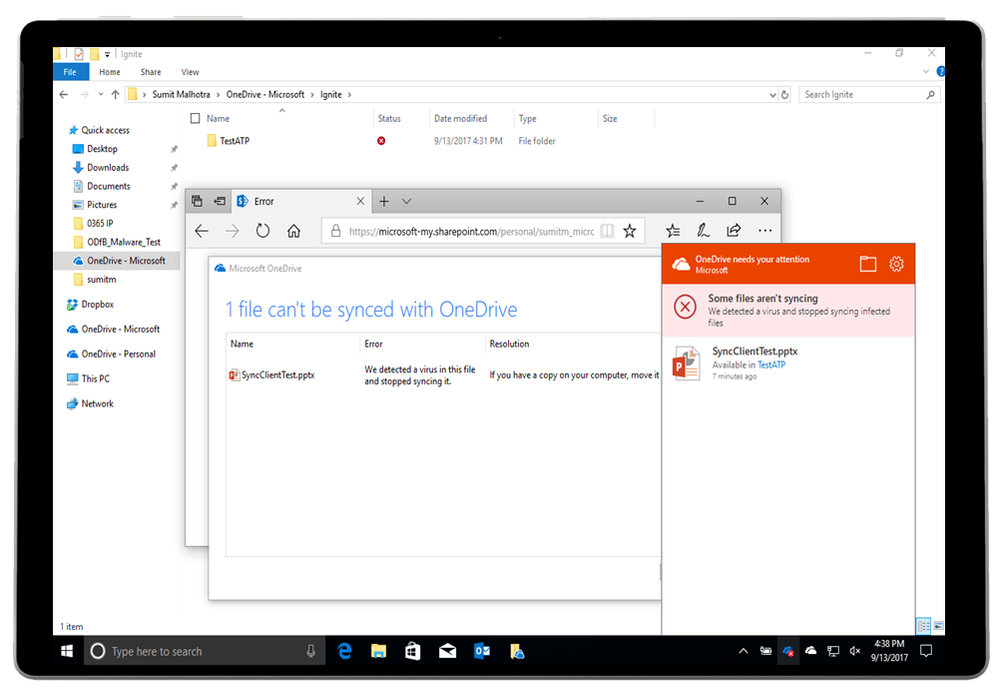This screenshot has width=999, height=696.
Task: Expand chevron after Ignite breadcrumb
Action: pyautogui.click(x=349, y=94)
